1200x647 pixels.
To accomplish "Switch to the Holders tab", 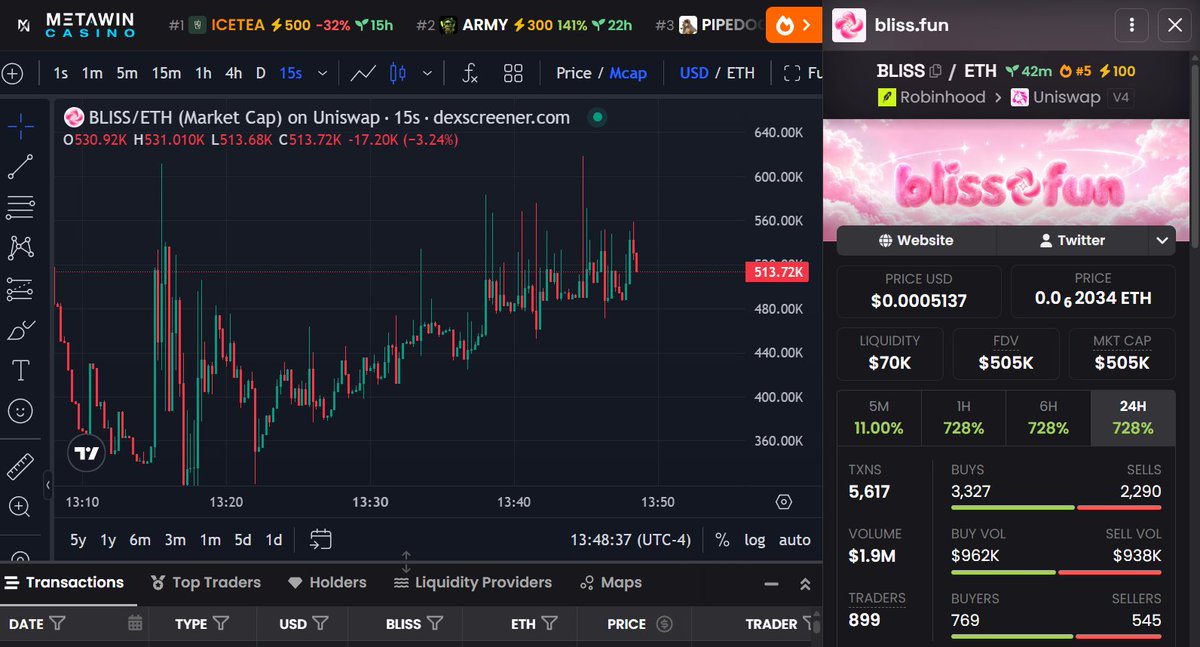I will (327, 582).
